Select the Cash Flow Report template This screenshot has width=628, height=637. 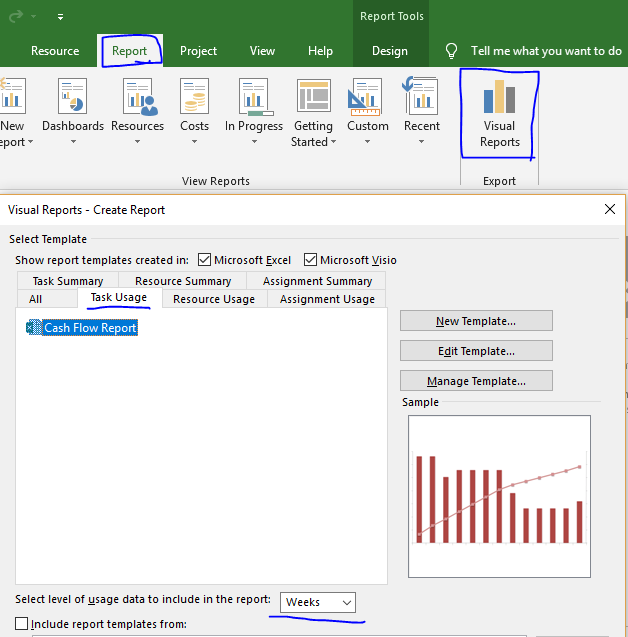pyautogui.click(x=90, y=328)
